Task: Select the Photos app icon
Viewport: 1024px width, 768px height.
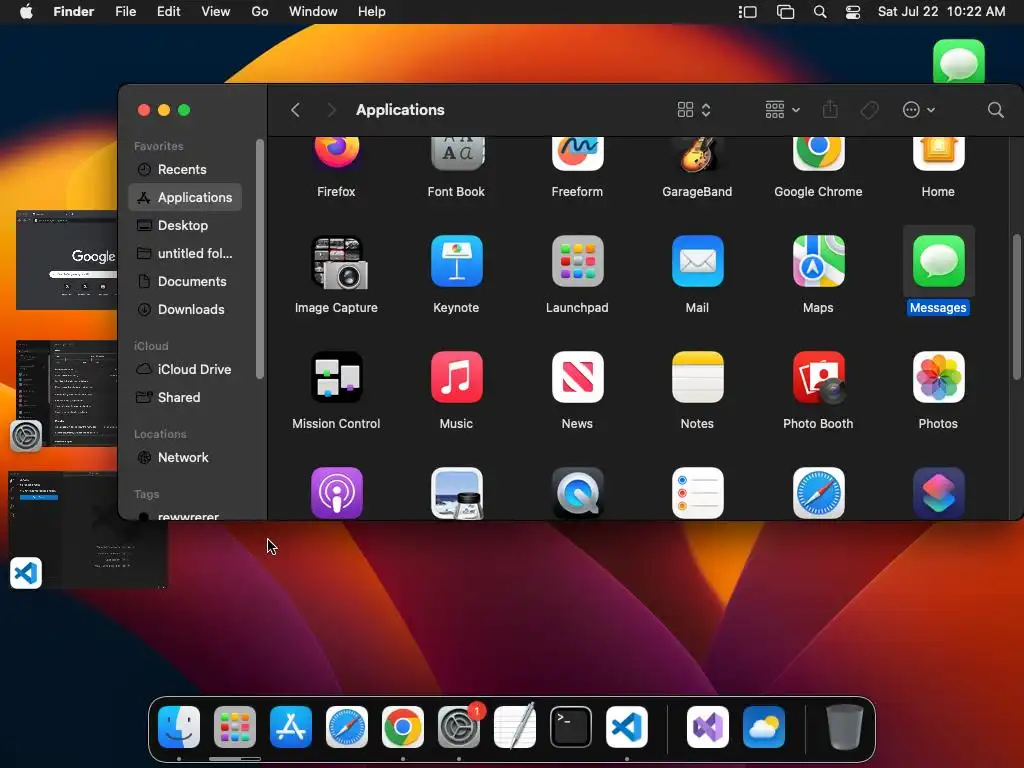Action: (x=938, y=377)
